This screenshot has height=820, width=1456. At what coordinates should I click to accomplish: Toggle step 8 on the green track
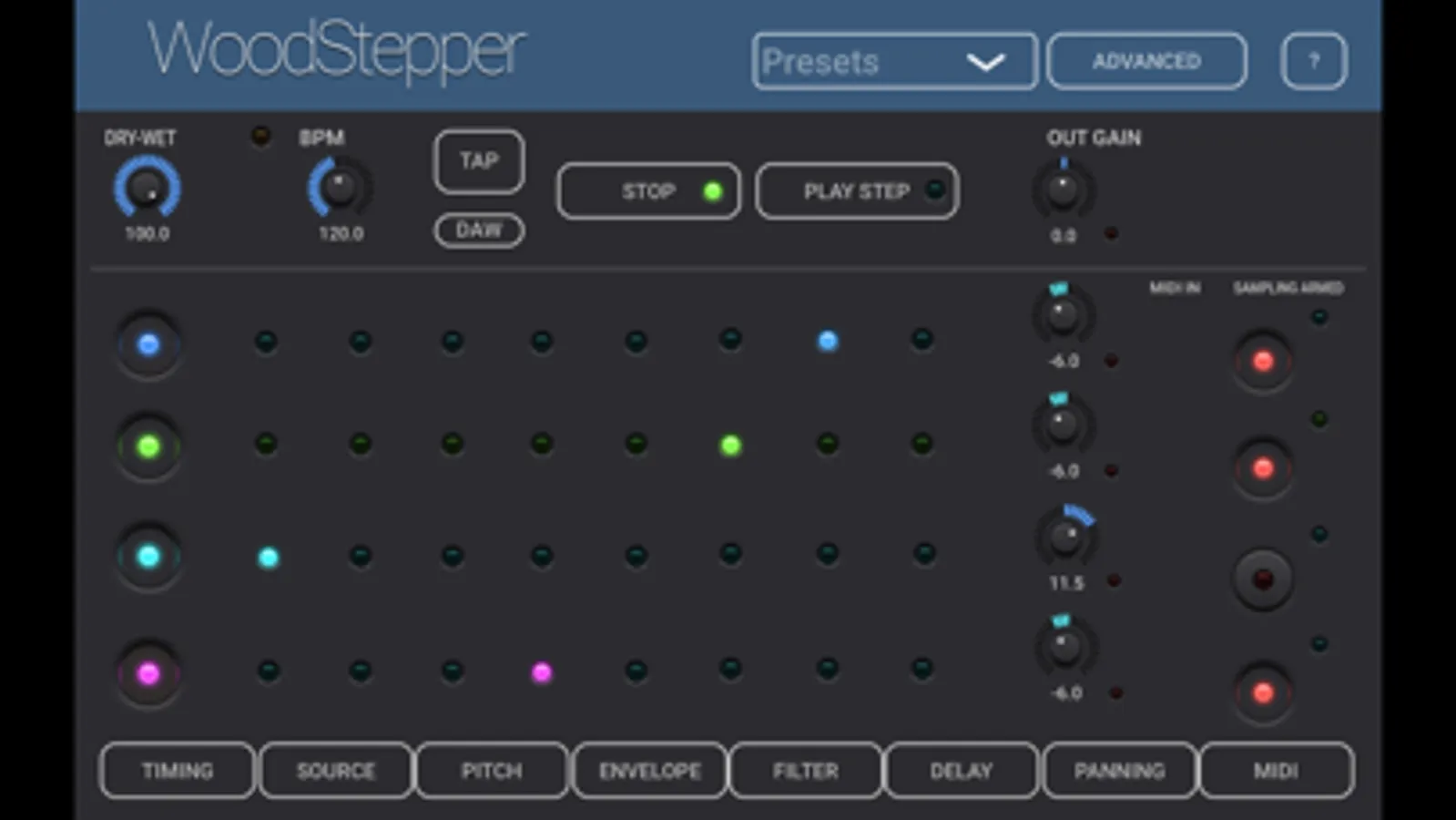pos(922,444)
